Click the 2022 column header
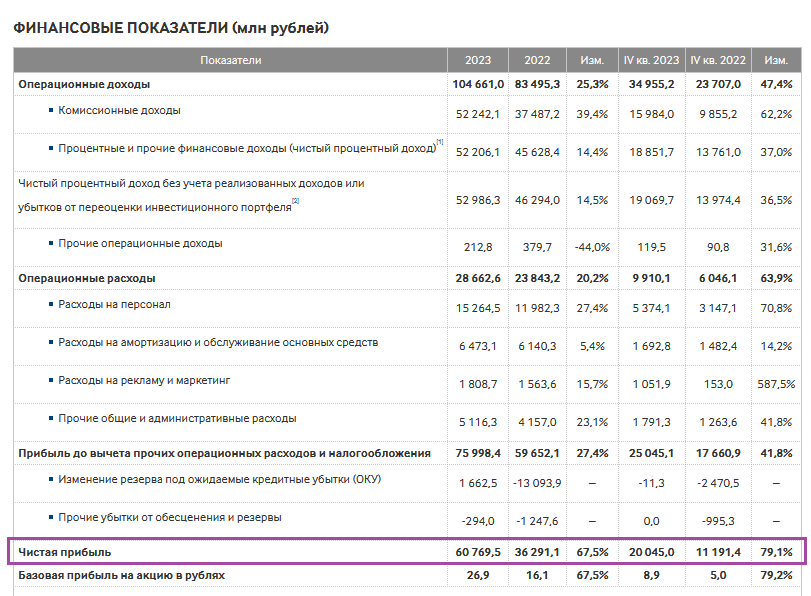This screenshot has width=811, height=596. point(537,60)
